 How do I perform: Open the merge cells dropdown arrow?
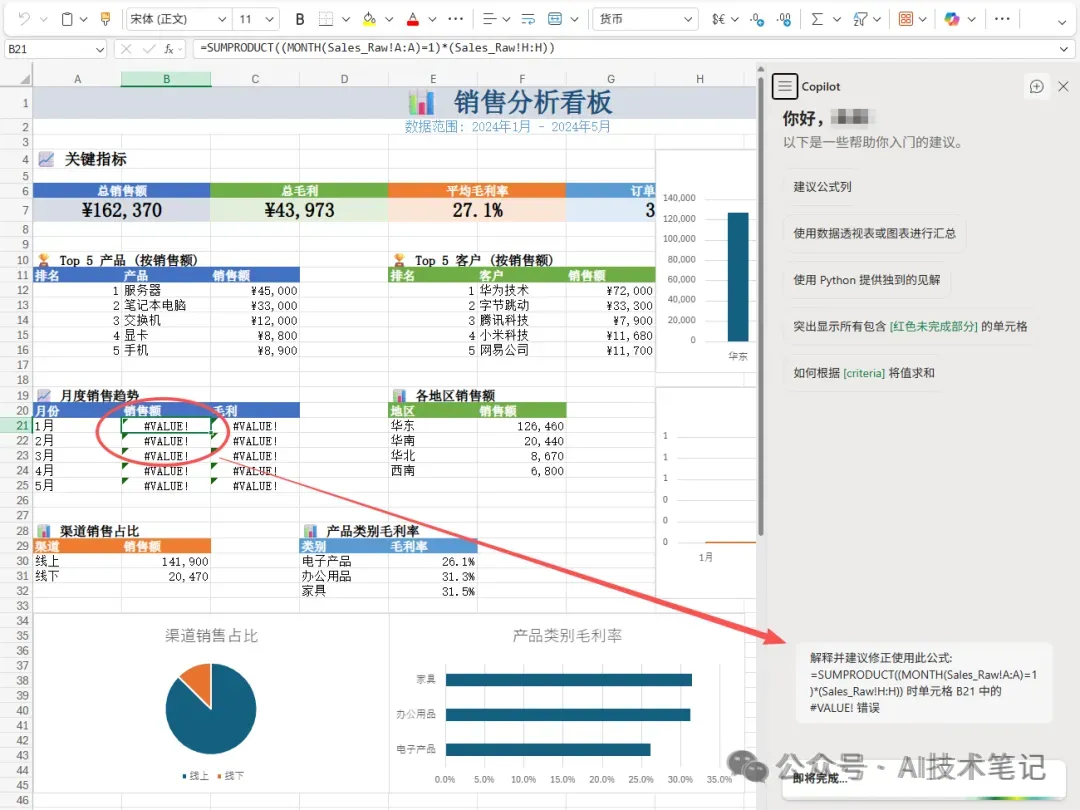(574, 19)
